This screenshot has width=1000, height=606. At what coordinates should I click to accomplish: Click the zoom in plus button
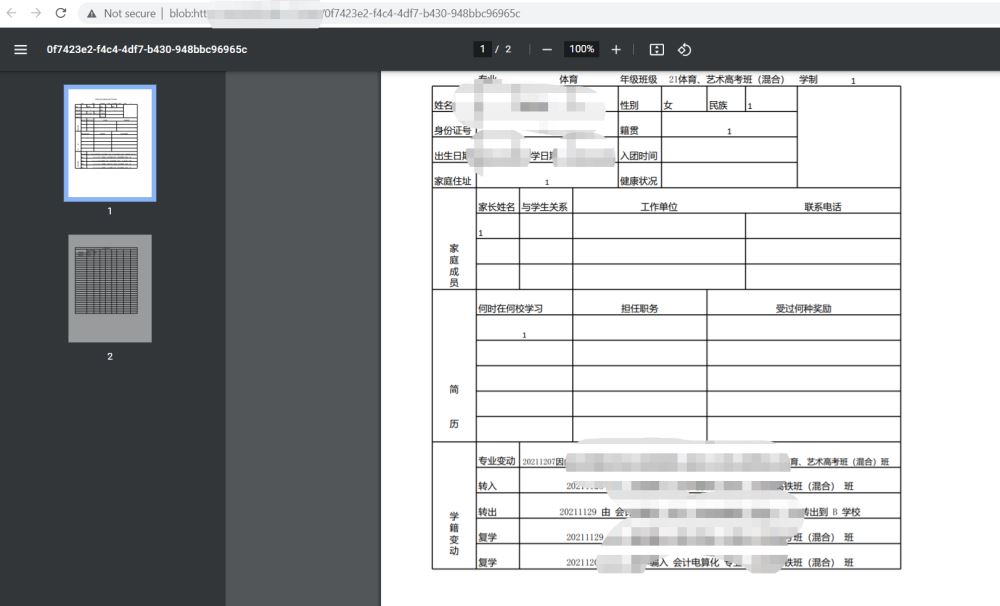coord(616,50)
